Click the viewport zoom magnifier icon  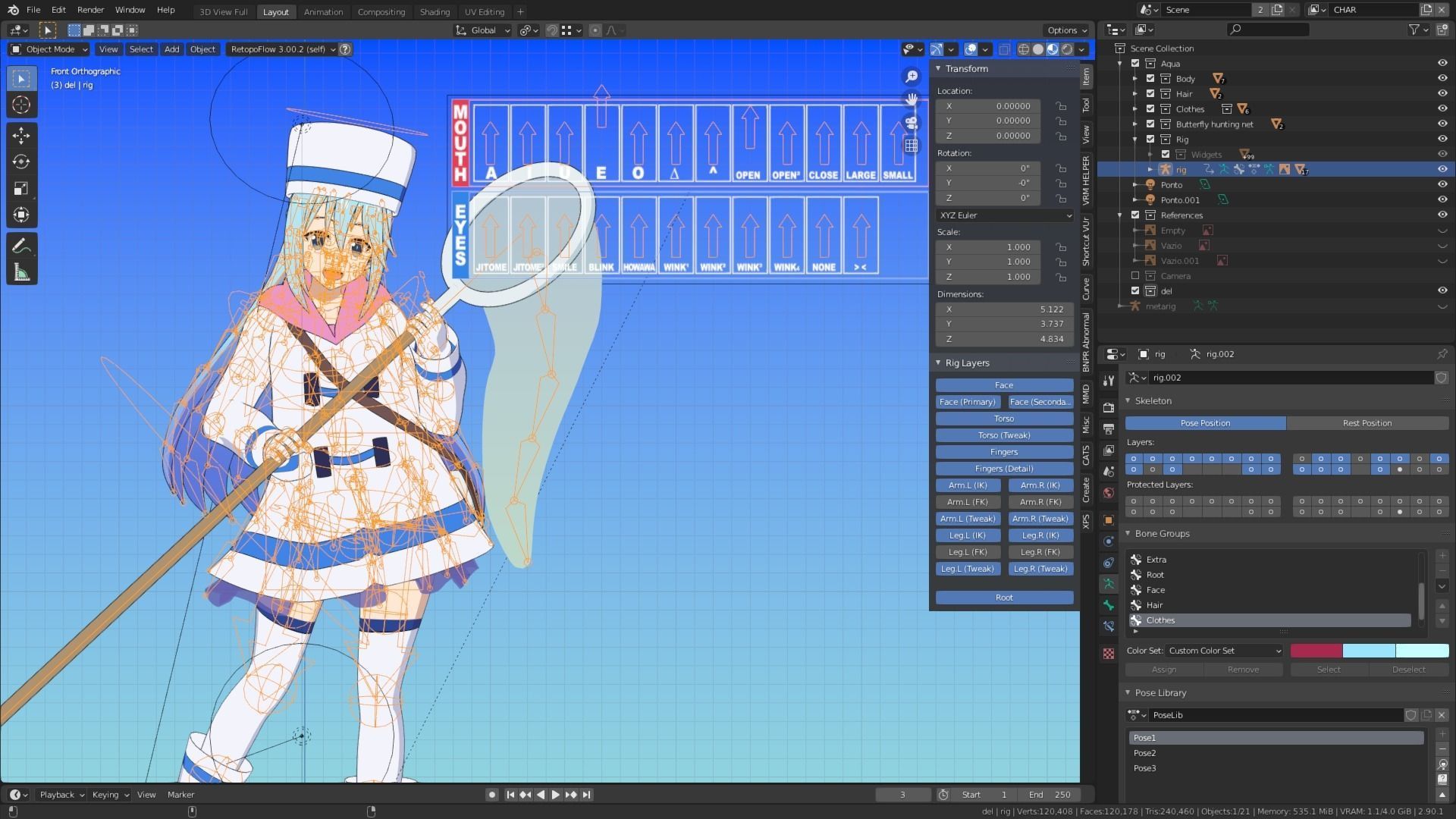coord(912,77)
